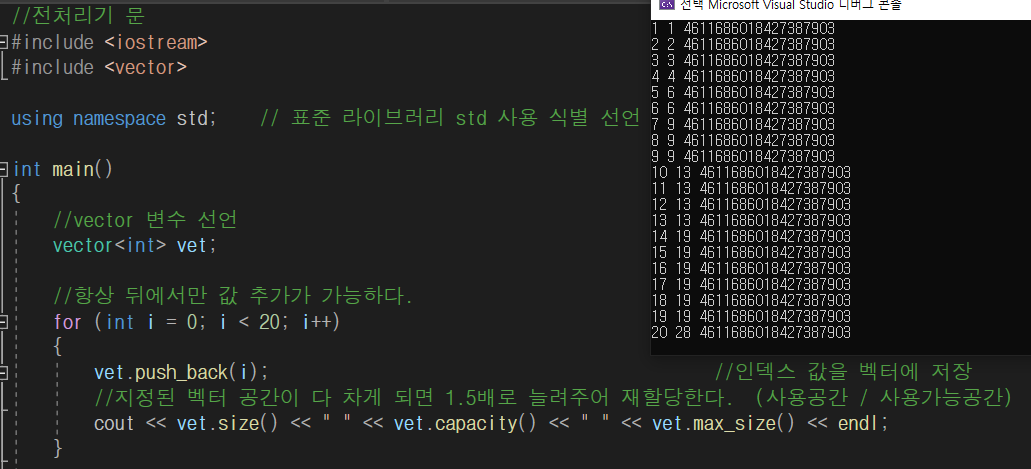1031x469 pixels.
Task: Collapse the #include <iostream> block
Action: [x=3, y=43]
